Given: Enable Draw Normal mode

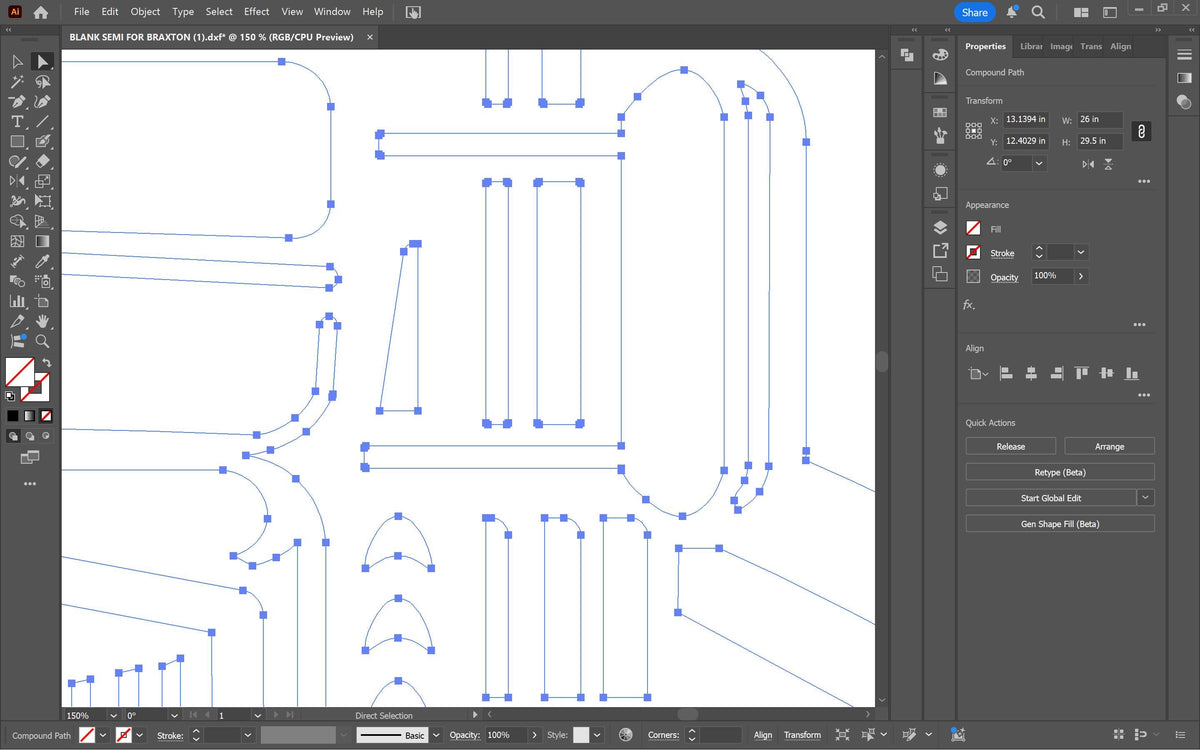Looking at the screenshot, I should 13,436.
